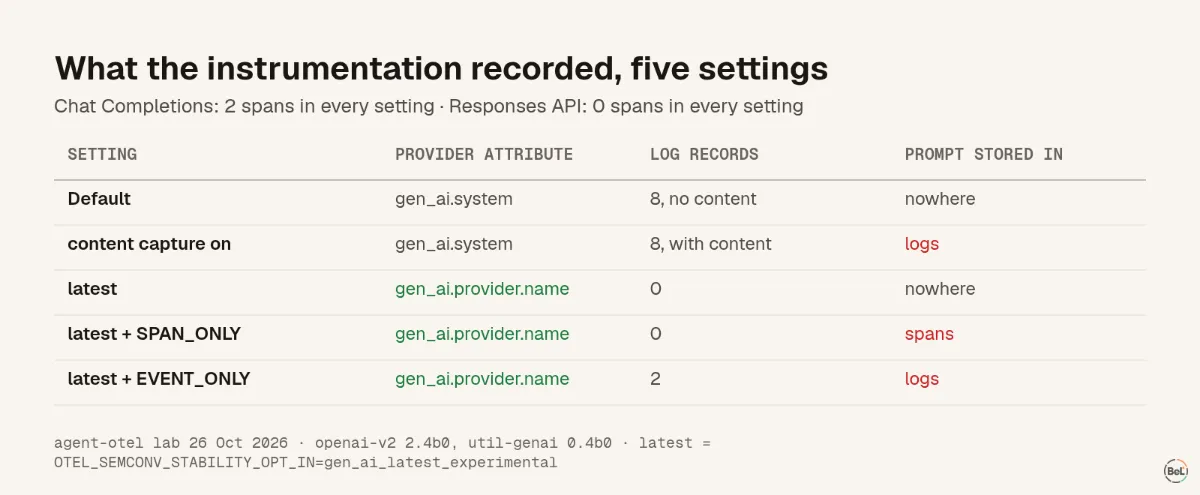Click the PROVIDER ATTRIBUTE column header

pyautogui.click(x=484, y=154)
